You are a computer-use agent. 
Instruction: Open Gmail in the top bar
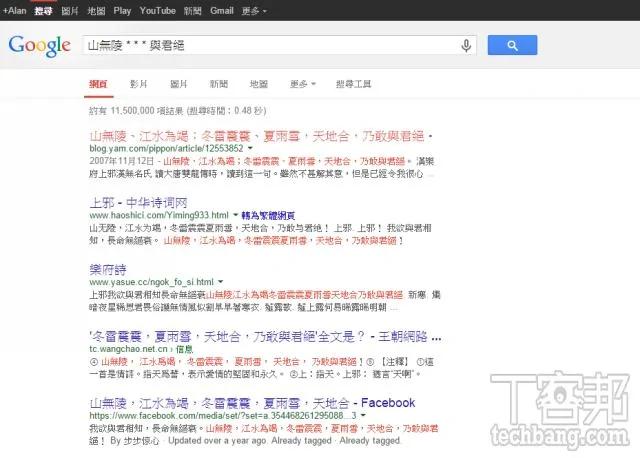tap(222, 11)
